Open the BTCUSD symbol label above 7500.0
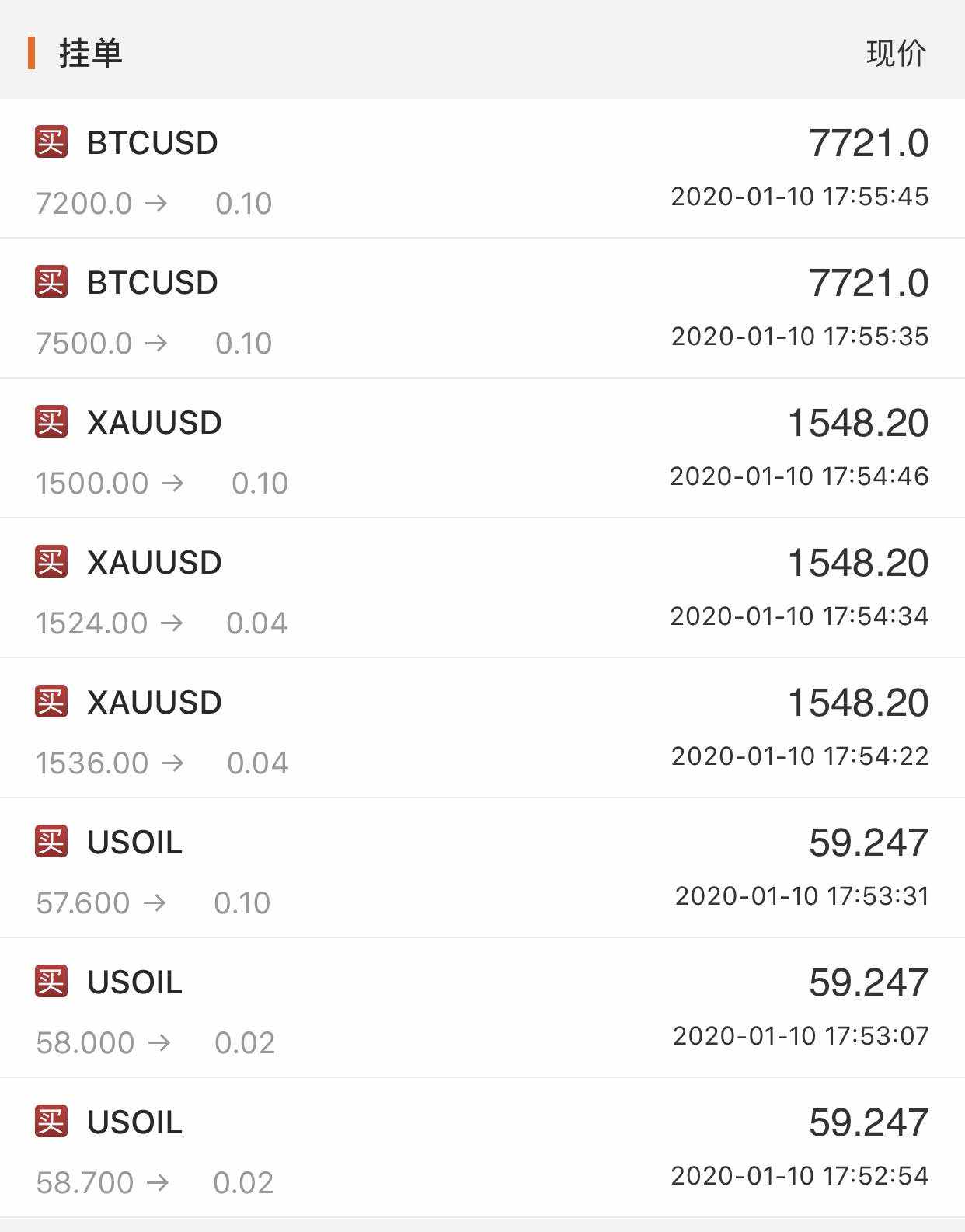The height and width of the screenshot is (1232, 965). 152,283
